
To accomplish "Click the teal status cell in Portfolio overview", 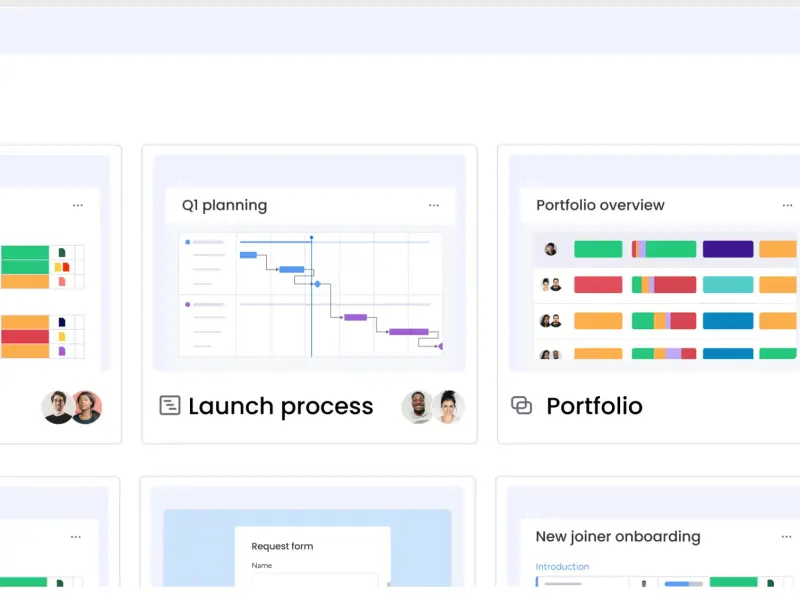I will (x=727, y=285).
